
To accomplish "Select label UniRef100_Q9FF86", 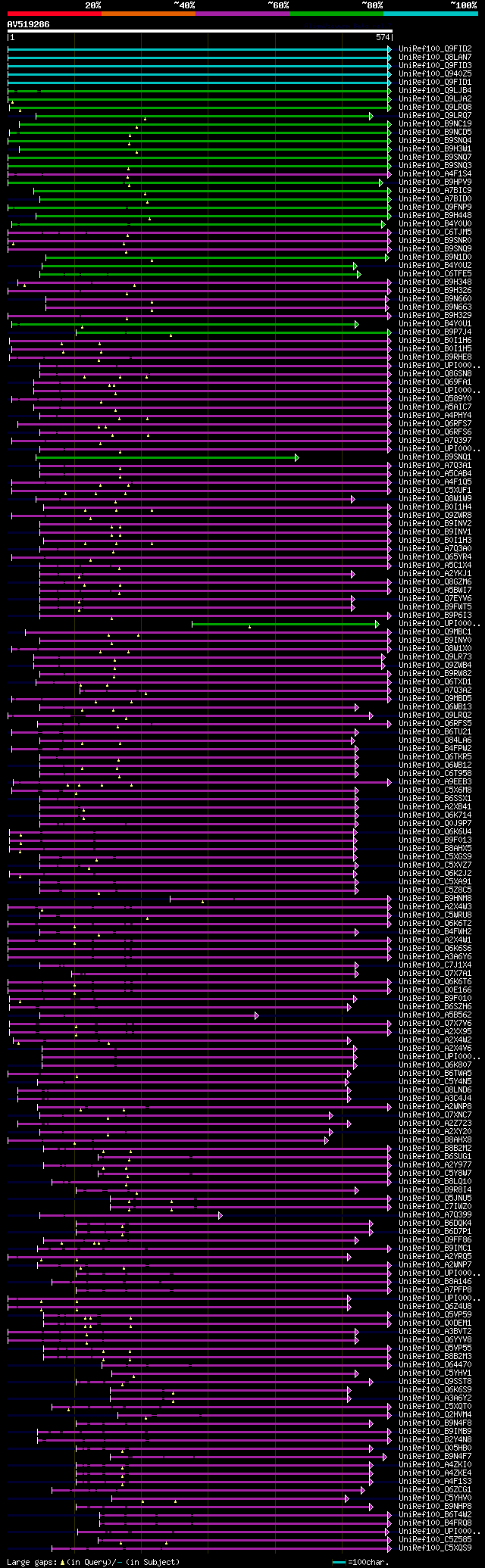I will (x=435, y=1240).
